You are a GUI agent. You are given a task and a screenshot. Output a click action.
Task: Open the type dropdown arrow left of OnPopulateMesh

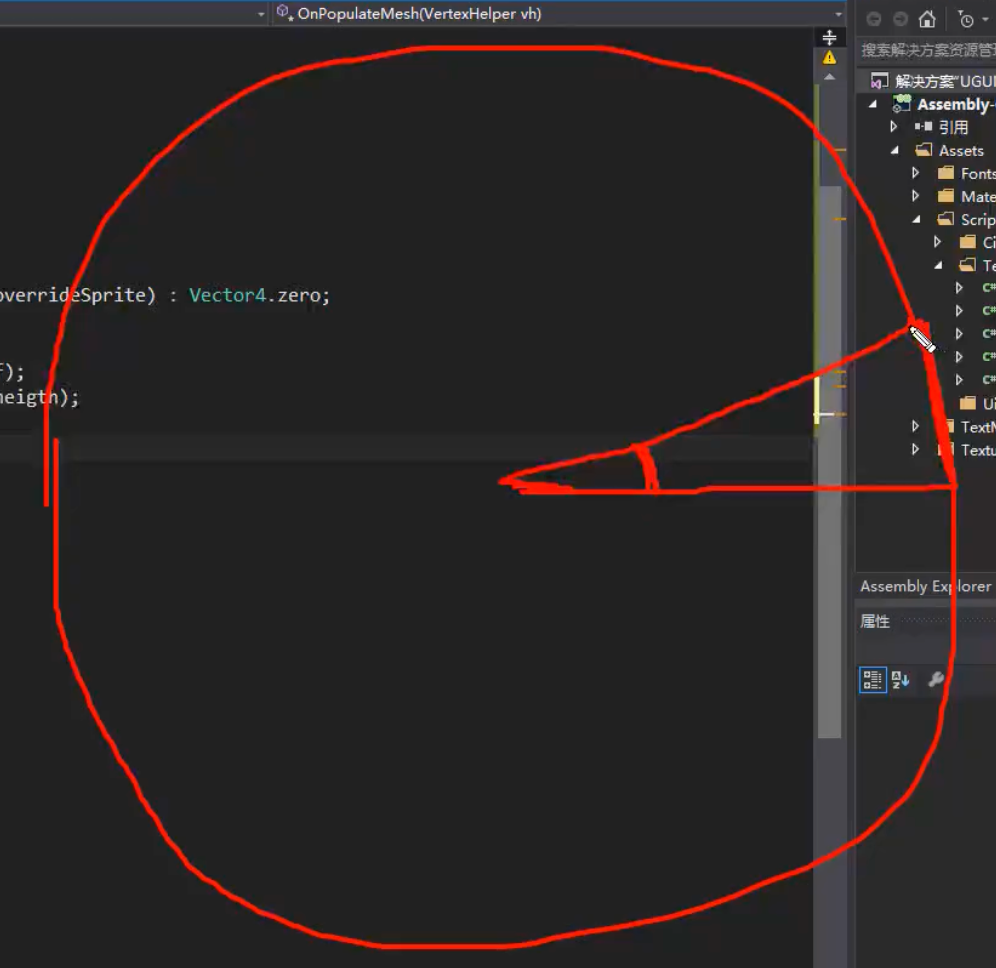point(260,14)
